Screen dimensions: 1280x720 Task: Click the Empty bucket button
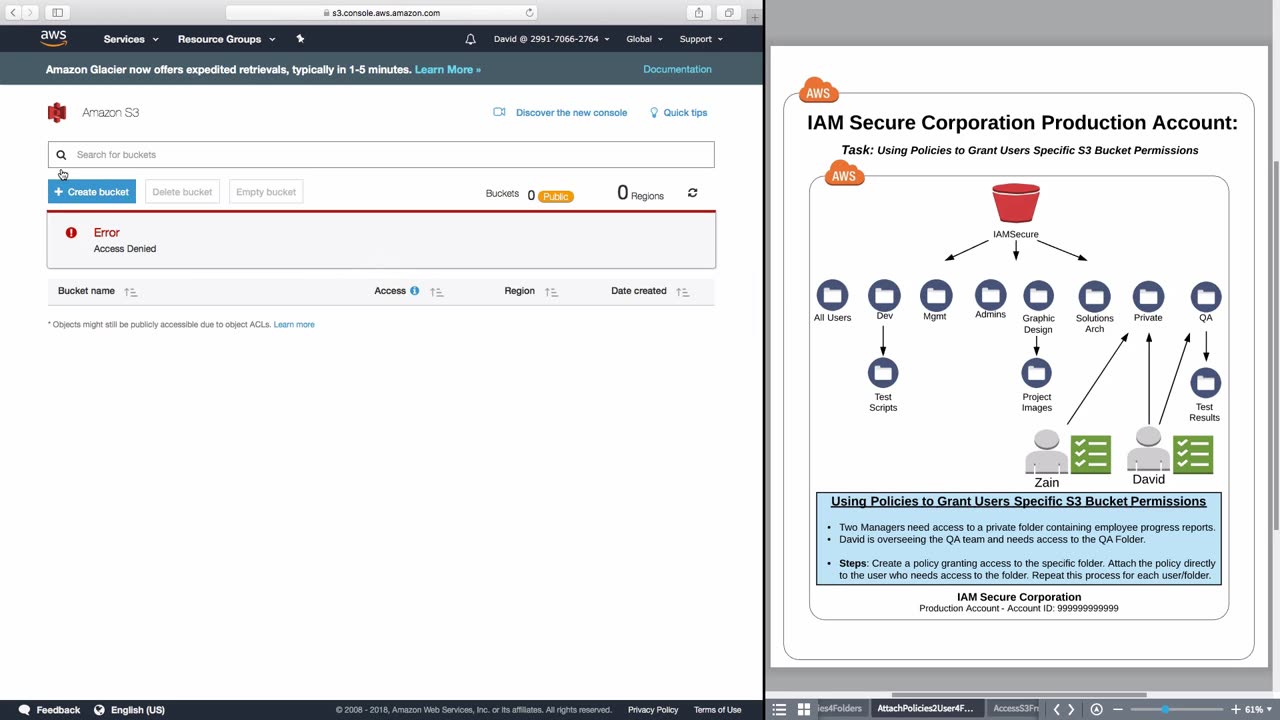[266, 192]
